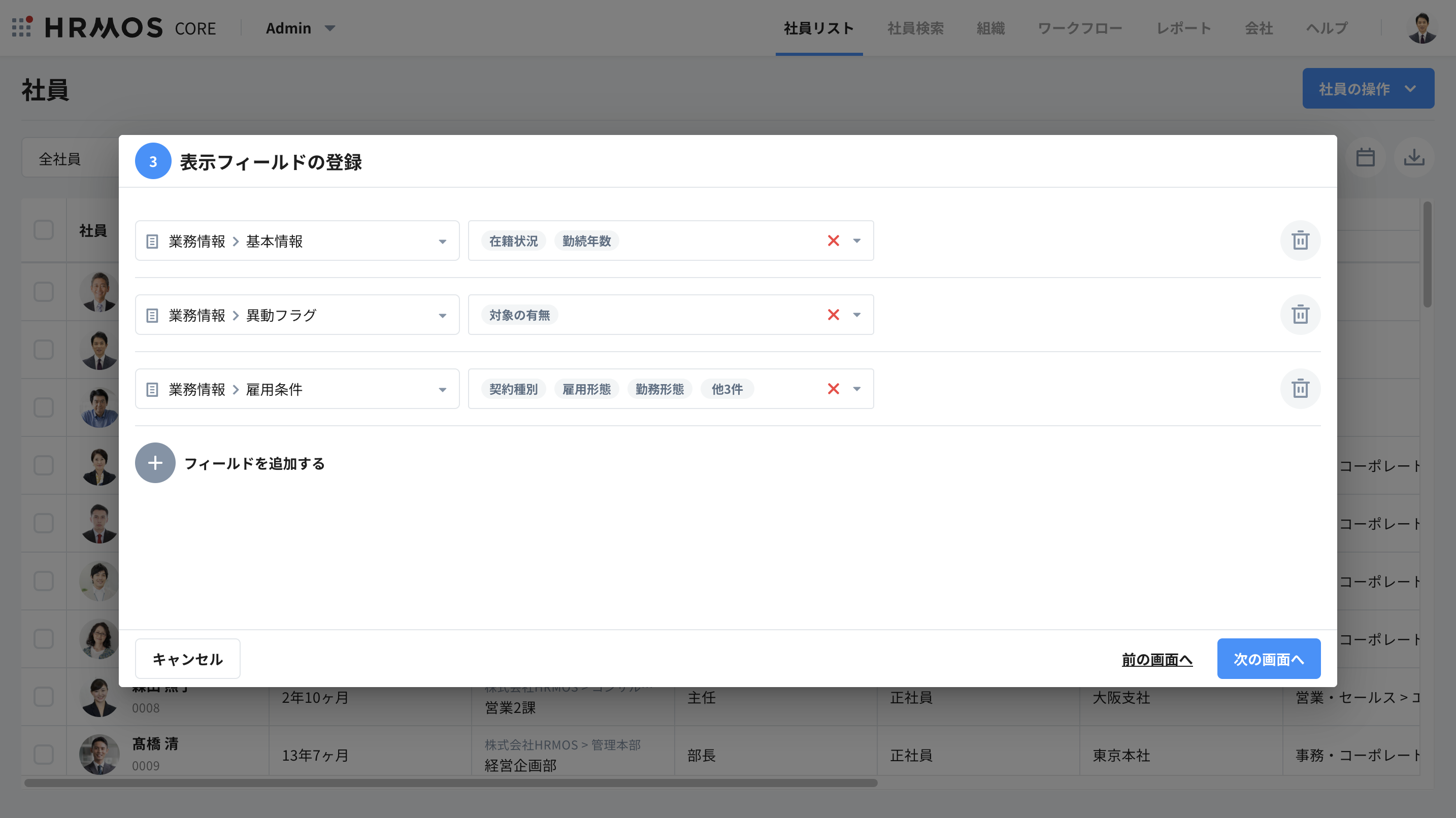Toggle the select-all checkbox in table header
1456x818 pixels.
click(44, 230)
